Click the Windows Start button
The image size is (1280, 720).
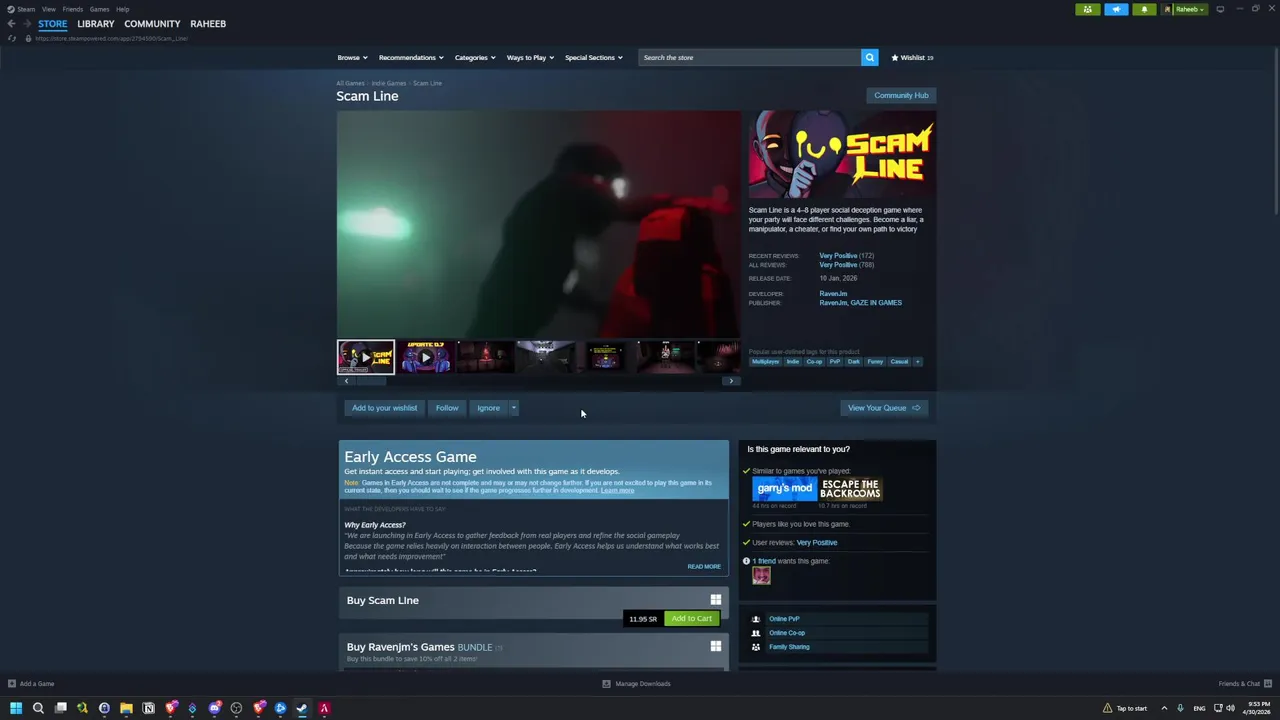click(x=16, y=708)
